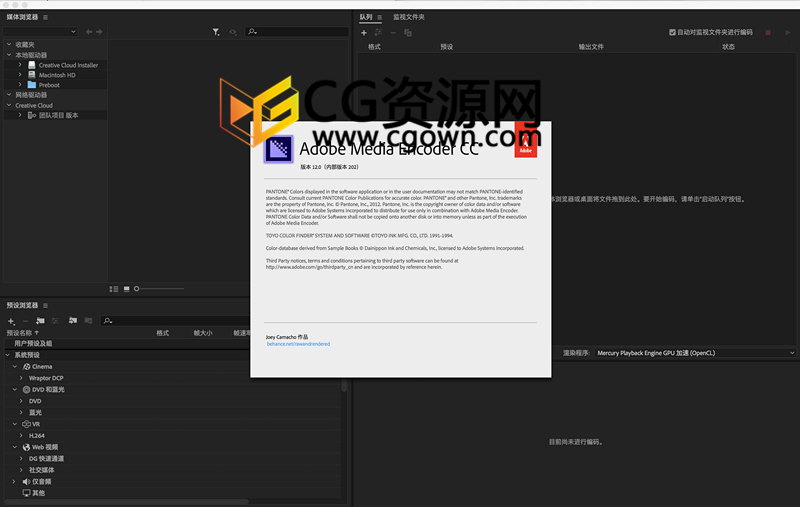Collapse the DVD 和蓝光 group
Image resolution: width=800 pixels, height=507 pixels.
point(15,390)
